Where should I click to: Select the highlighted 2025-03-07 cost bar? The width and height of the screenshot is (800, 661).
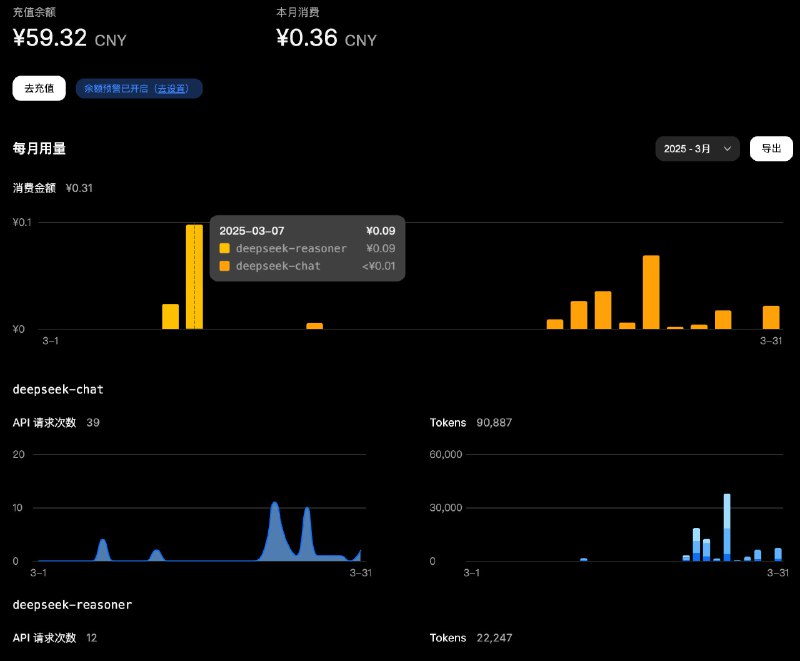point(194,277)
